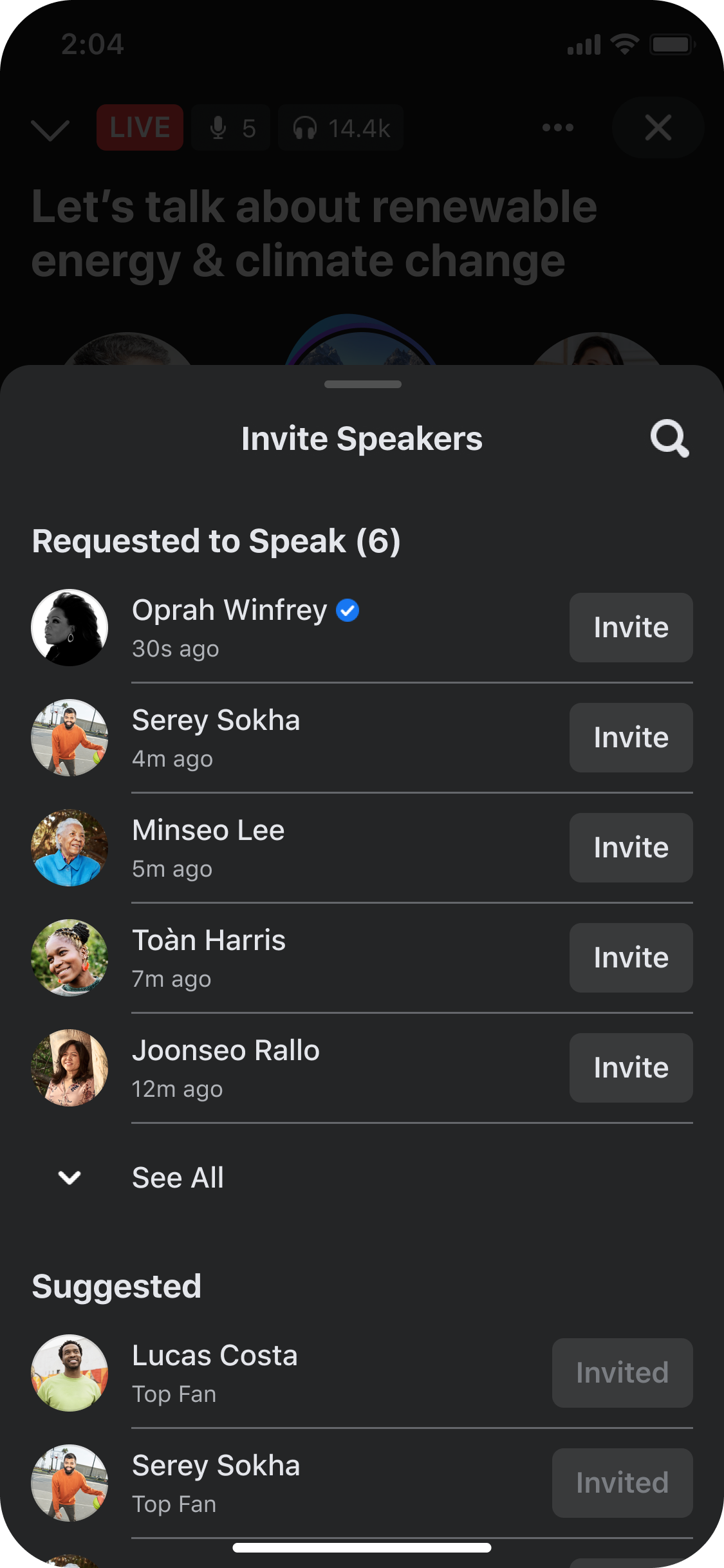Expand See All requested speakers
Image resolution: width=724 pixels, height=1568 pixels.
178,1178
